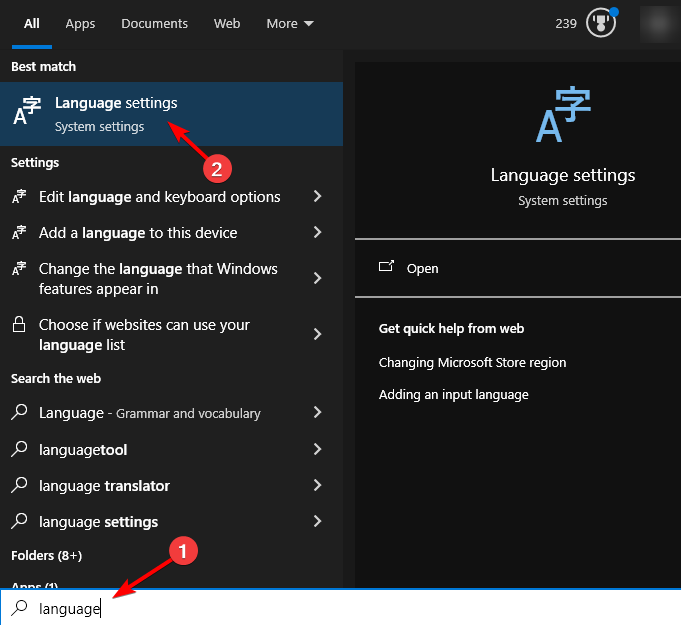Open Adding an input language help link
The height and width of the screenshot is (625, 681).
pyautogui.click(x=453, y=395)
